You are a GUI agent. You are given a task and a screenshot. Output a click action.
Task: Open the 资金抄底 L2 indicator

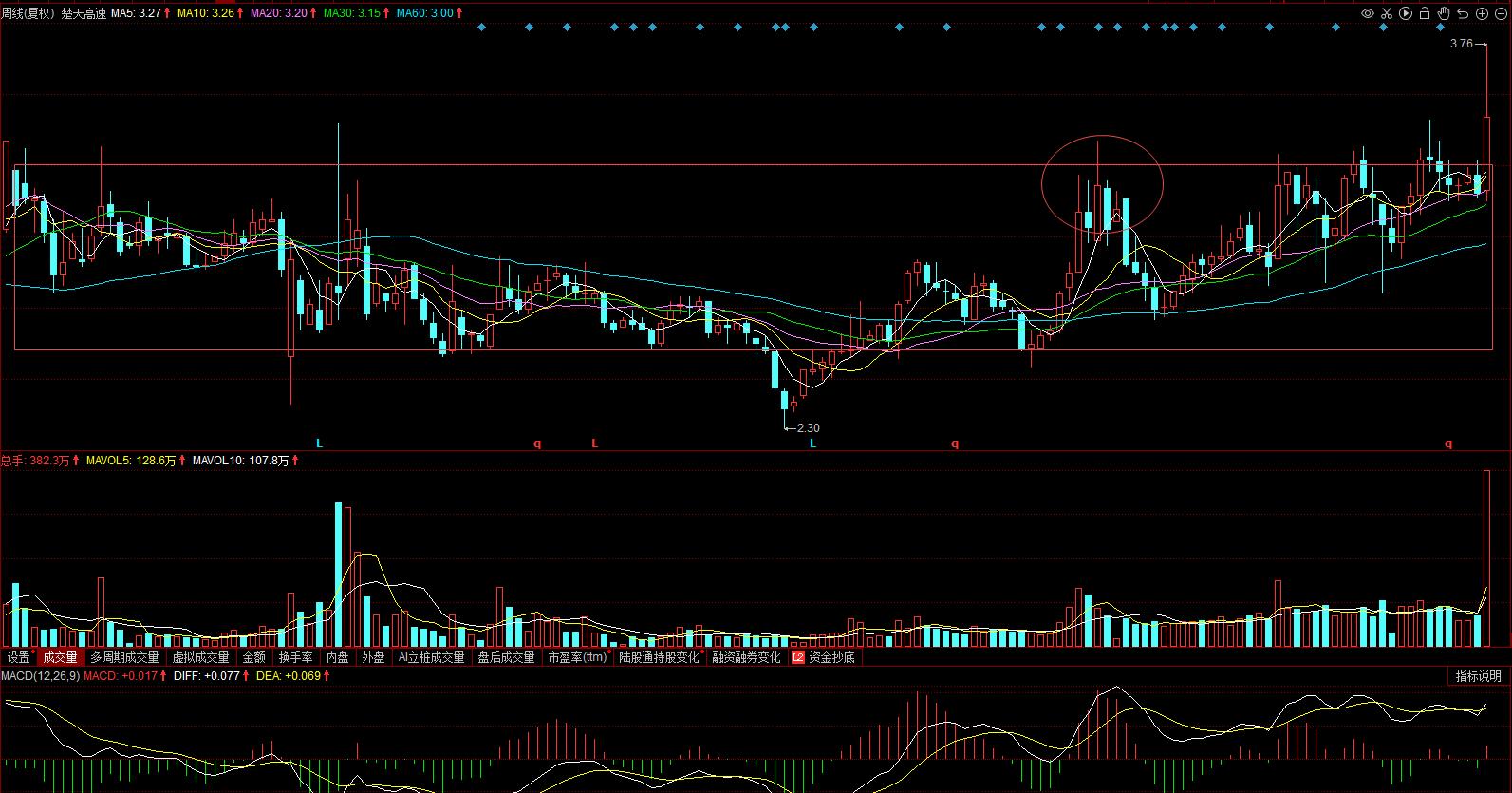[x=824, y=657]
